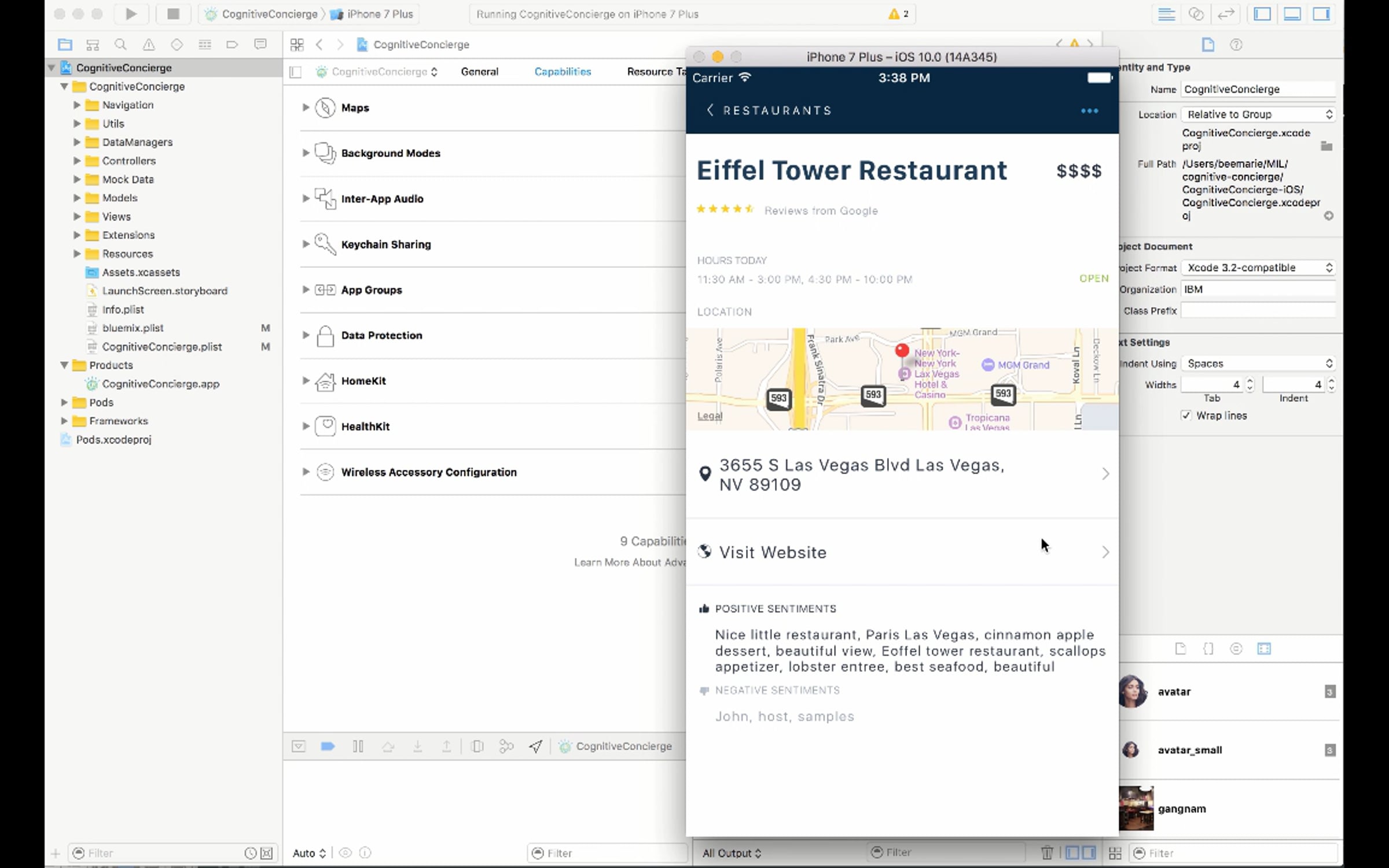Switch to the Capabilities tab

[x=563, y=72]
